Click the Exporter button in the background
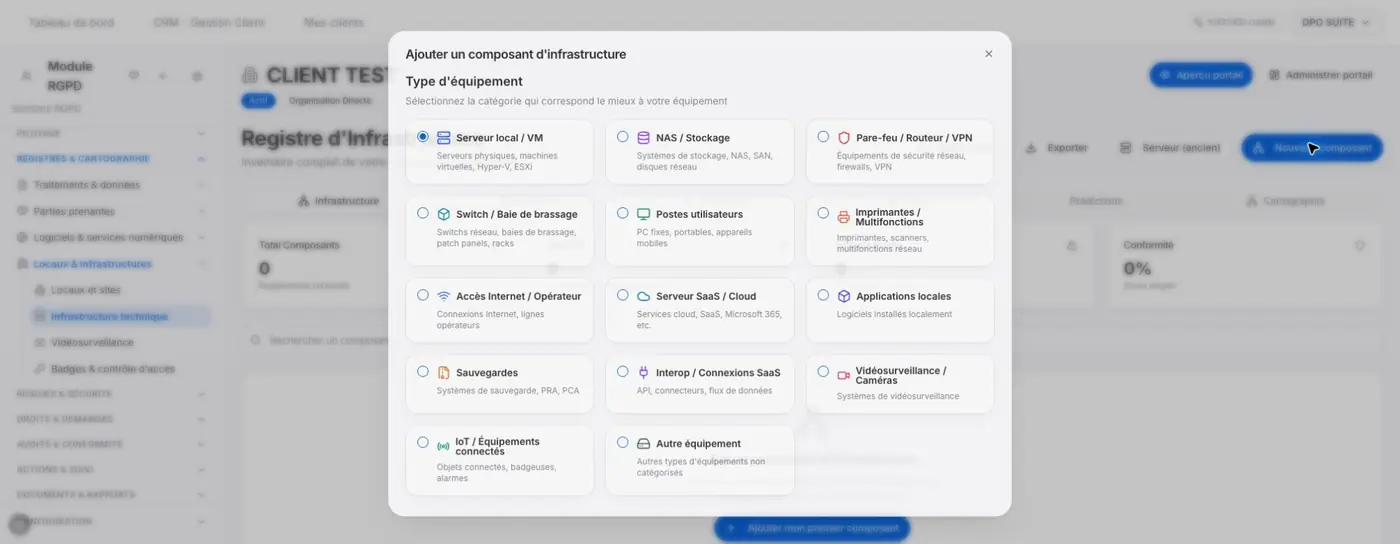This screenshot has width=1400, height=544. point(1057,148)
